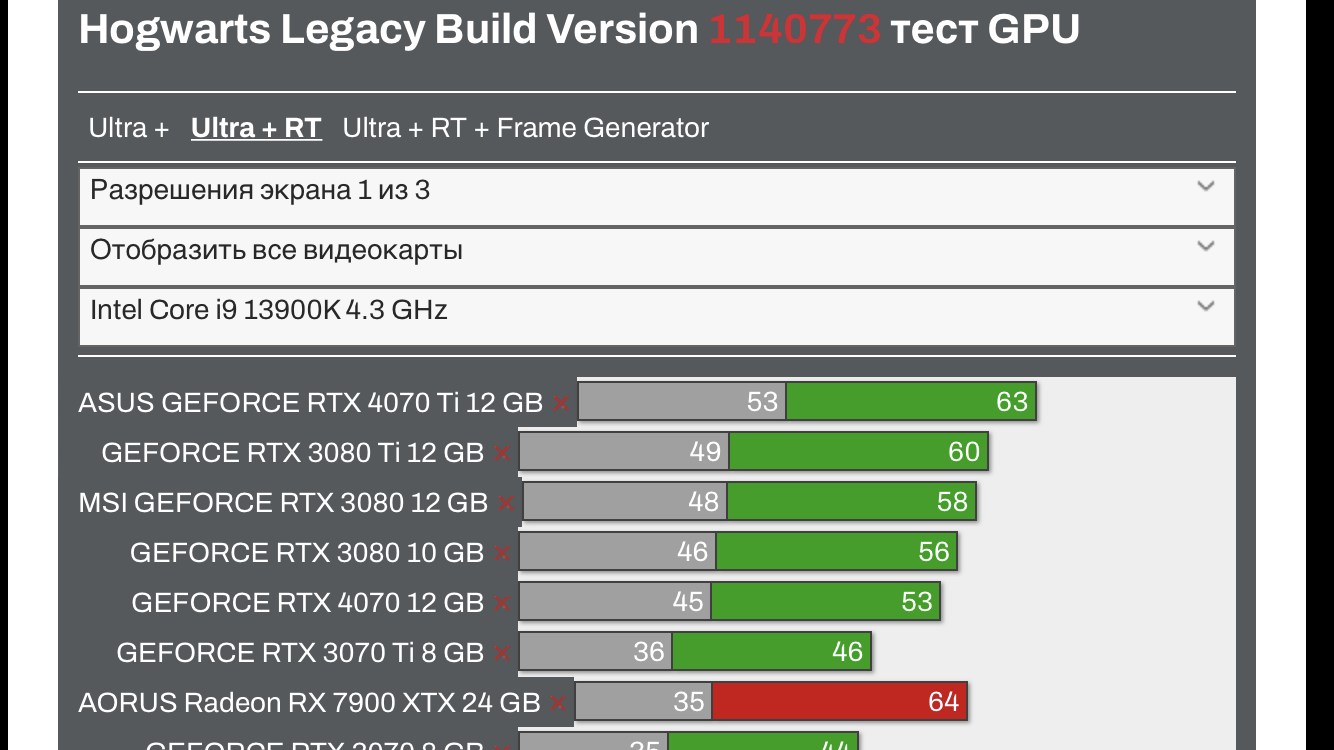Click the green bar showing 63 fps
This screenshot has width=1334, height=750.
910,402
